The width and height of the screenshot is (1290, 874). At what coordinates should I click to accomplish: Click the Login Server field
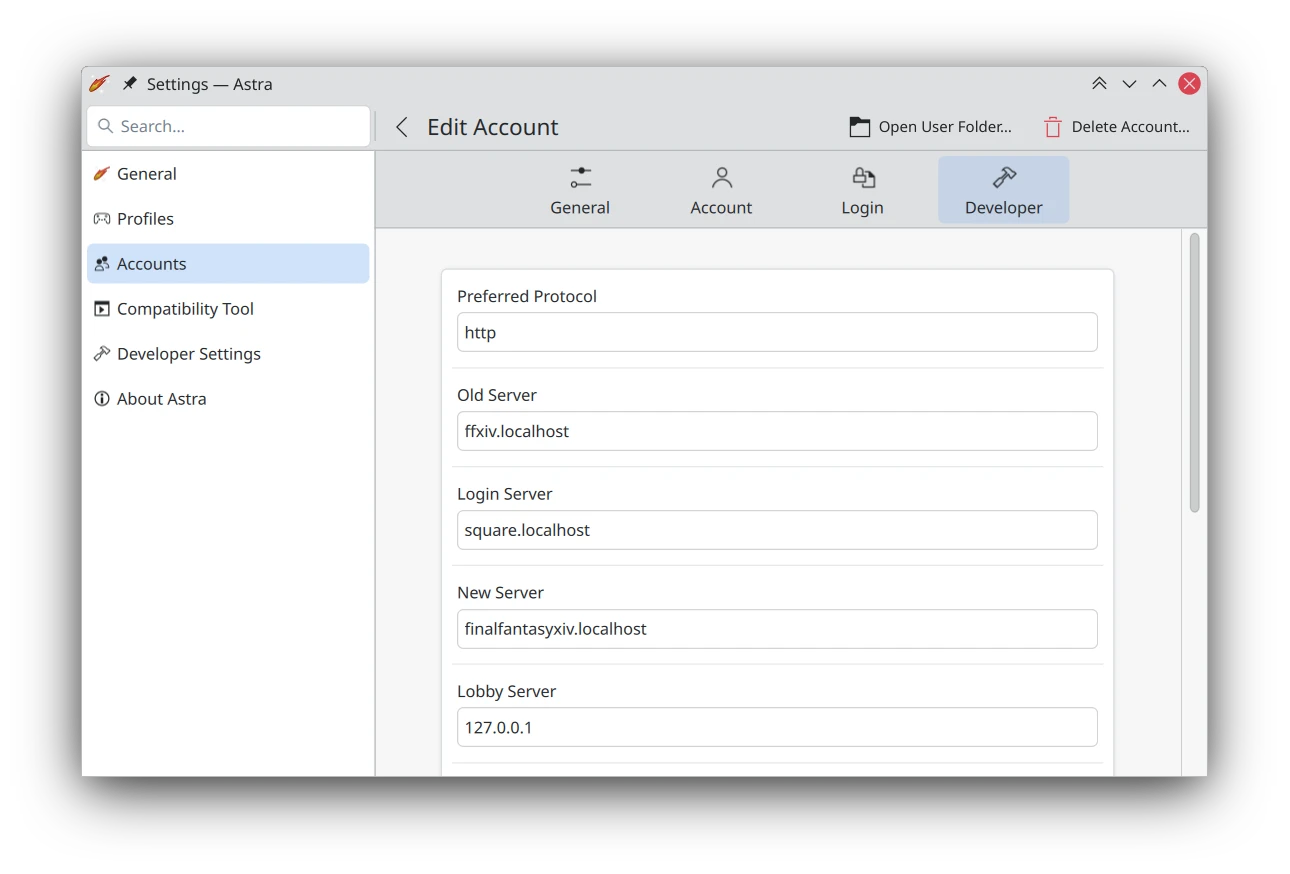click(x=777, y=530)
